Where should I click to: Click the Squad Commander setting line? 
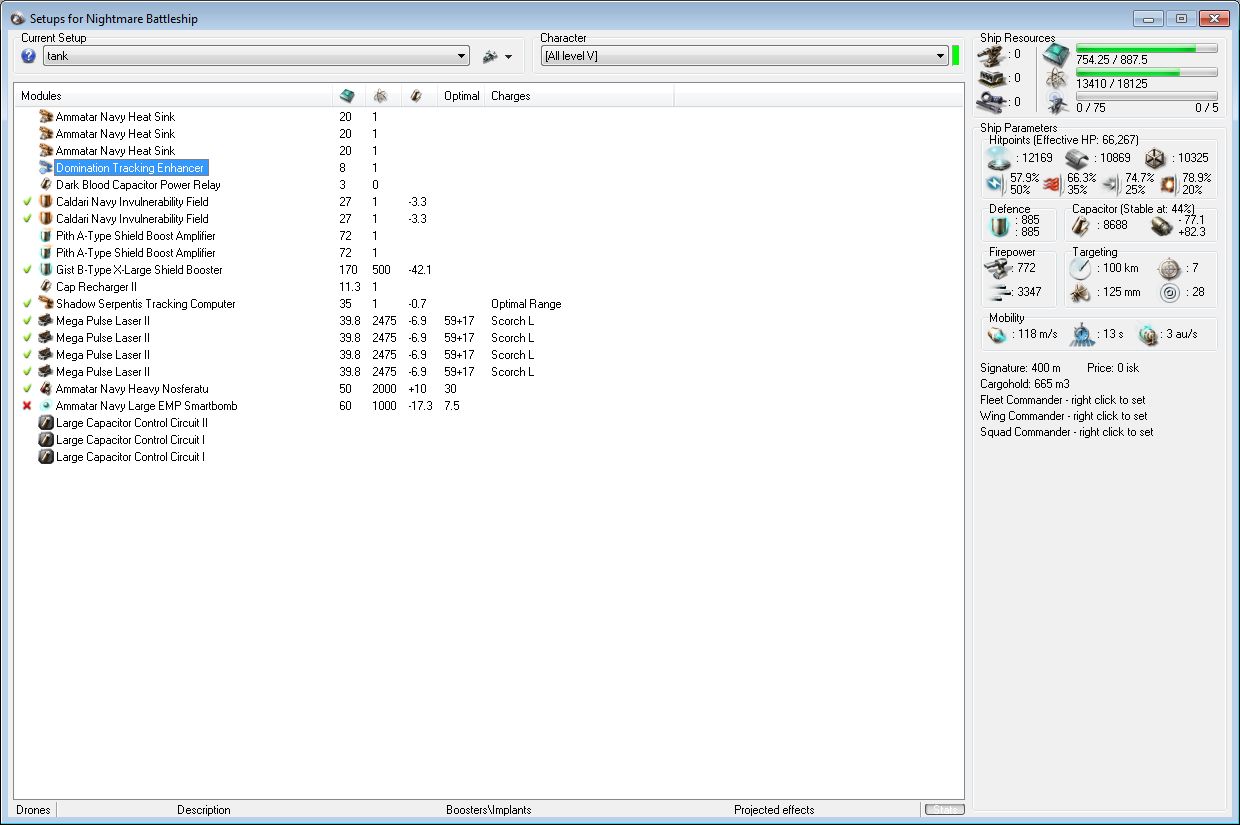tap(1066, 432)
